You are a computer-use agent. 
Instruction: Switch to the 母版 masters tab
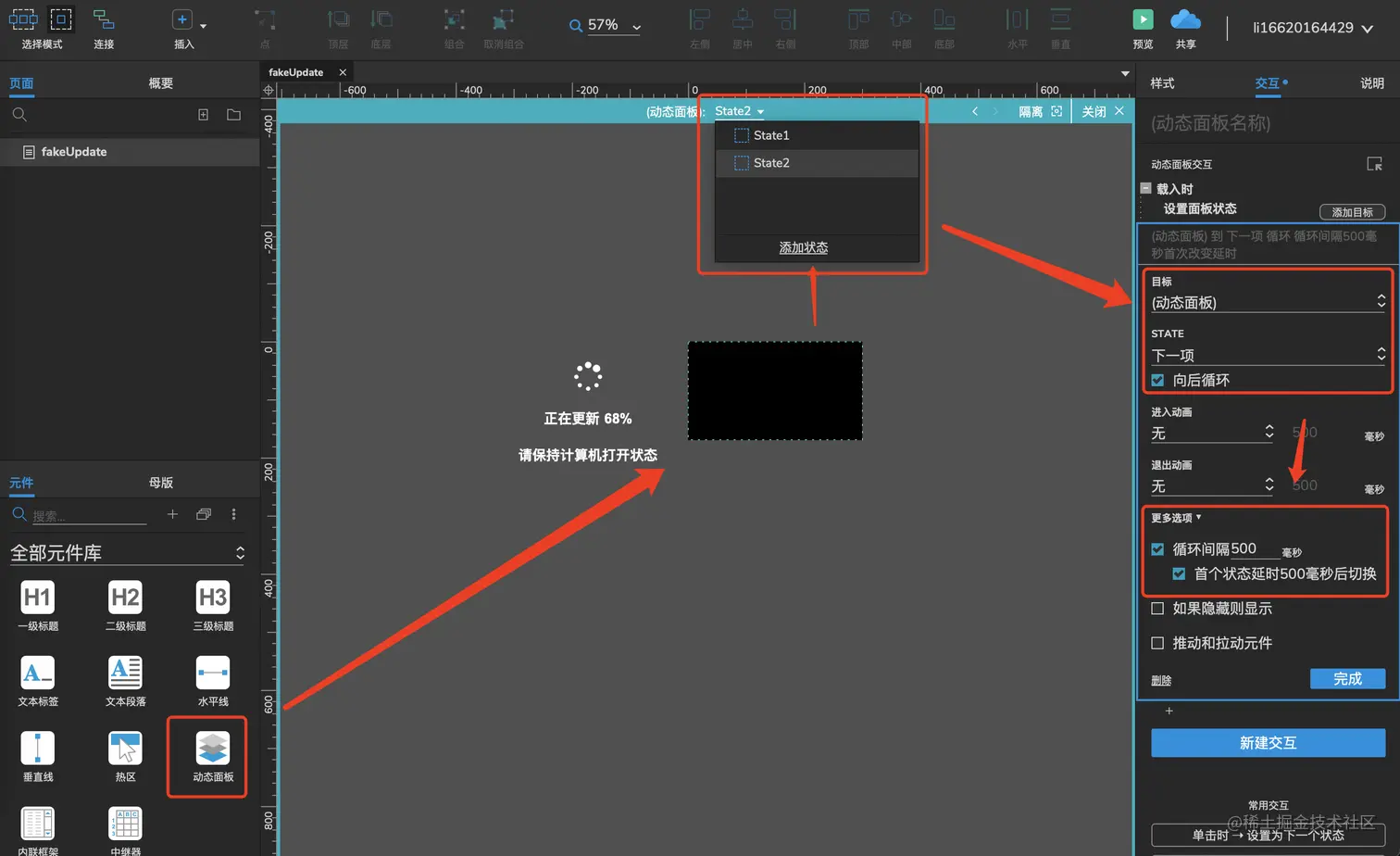(161, 483)
